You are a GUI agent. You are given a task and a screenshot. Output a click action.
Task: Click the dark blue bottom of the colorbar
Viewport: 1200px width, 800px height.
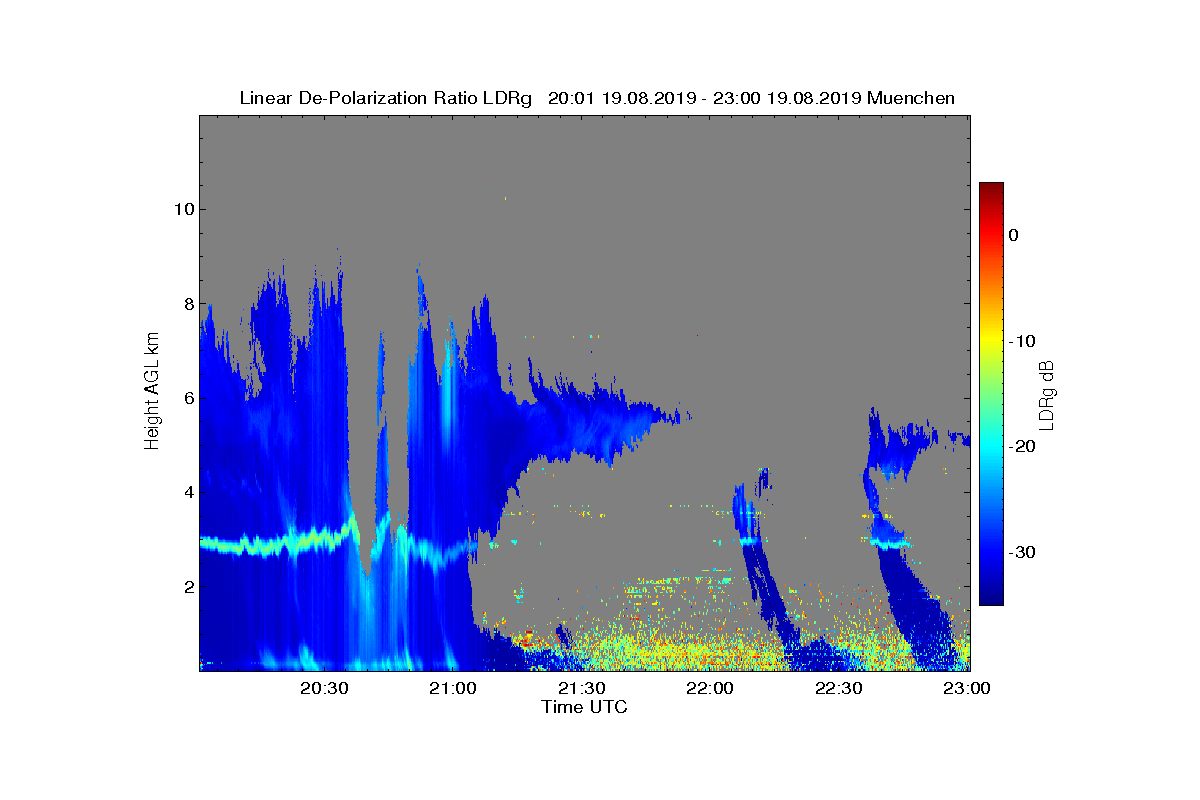coord(991,596)
